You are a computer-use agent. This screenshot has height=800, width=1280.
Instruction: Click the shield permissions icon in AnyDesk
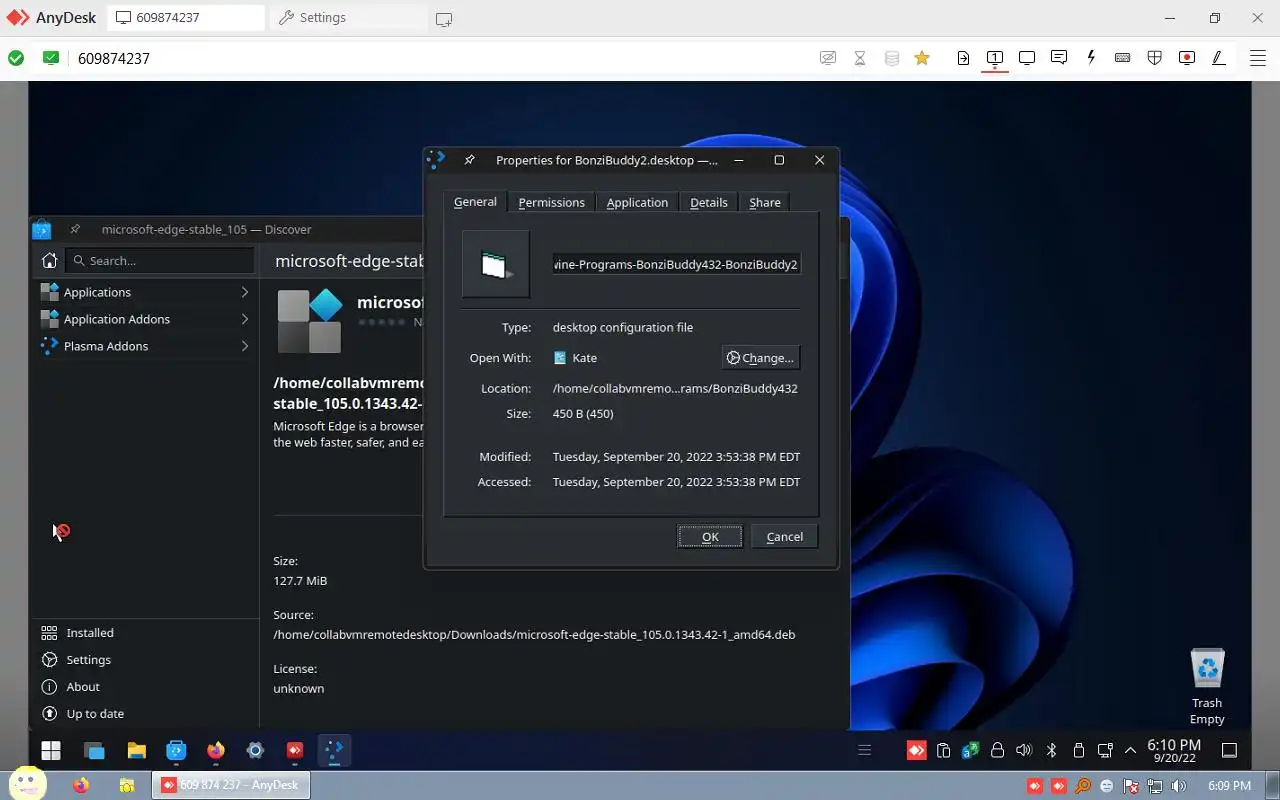(x=1155, y=58)
